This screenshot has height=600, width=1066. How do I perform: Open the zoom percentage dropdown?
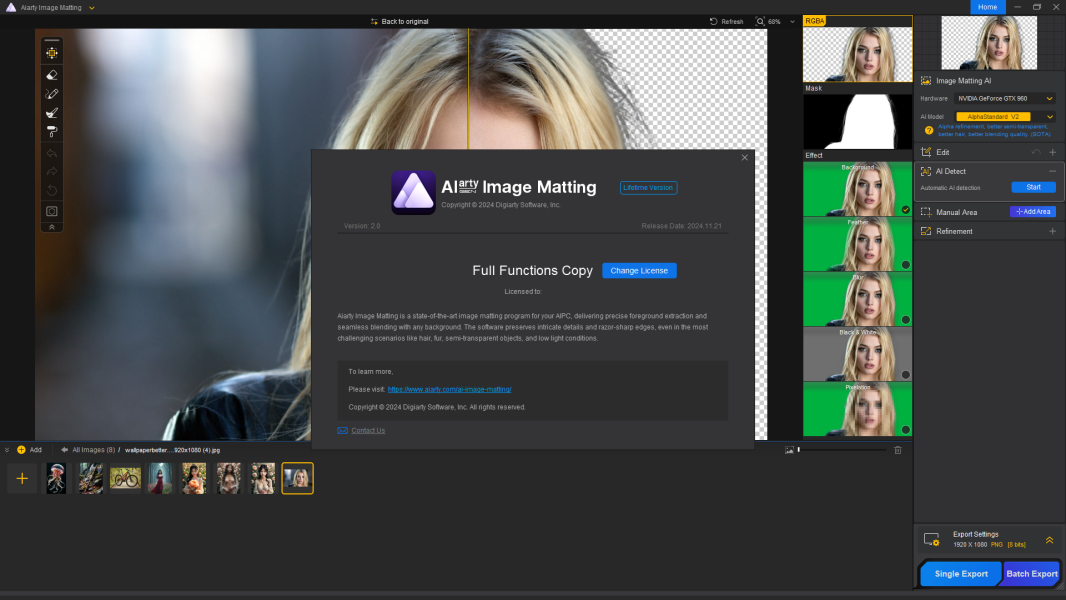pos(793,22)
